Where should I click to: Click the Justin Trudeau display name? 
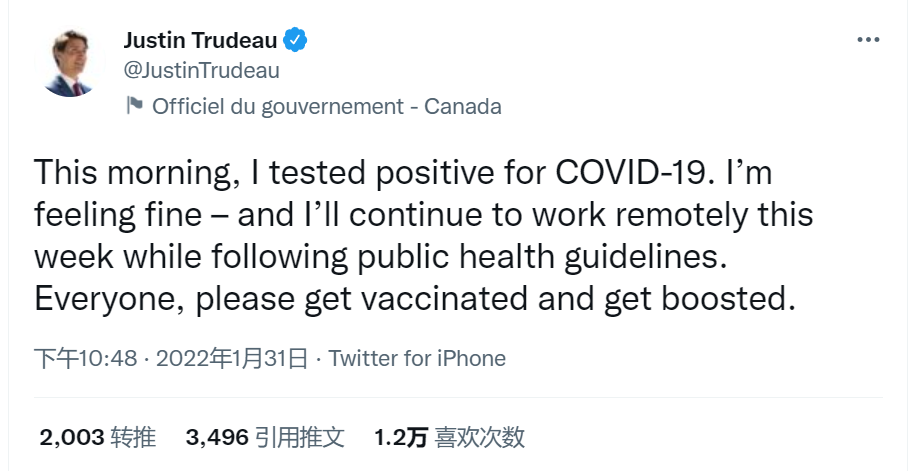(200, 40)
